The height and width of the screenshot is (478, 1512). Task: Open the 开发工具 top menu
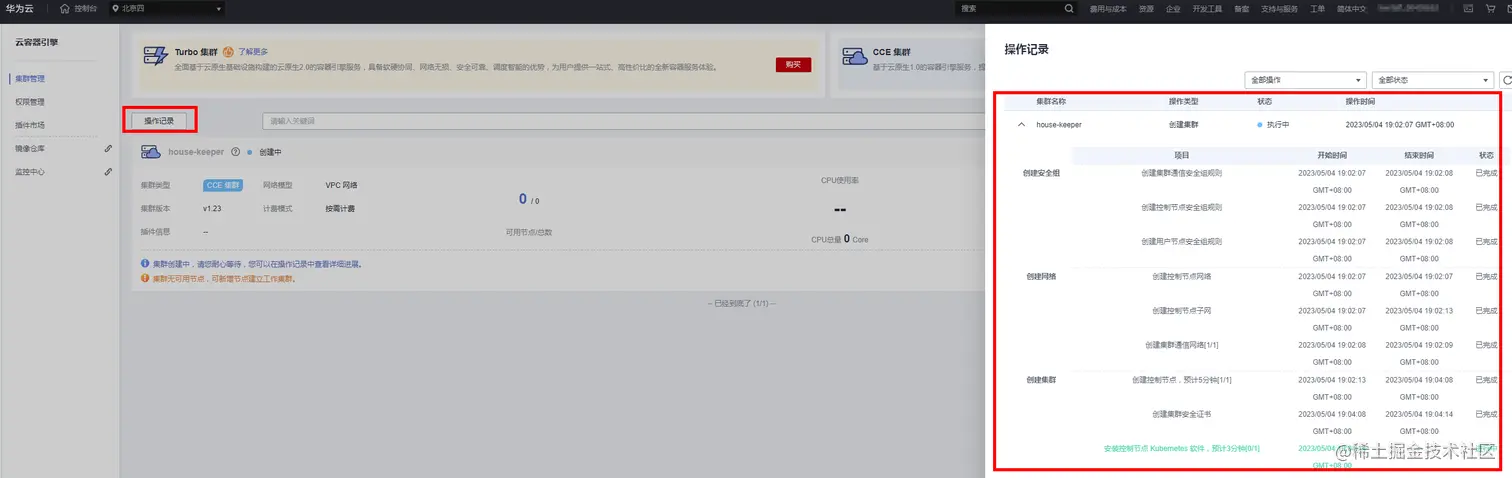[1208, 9]
